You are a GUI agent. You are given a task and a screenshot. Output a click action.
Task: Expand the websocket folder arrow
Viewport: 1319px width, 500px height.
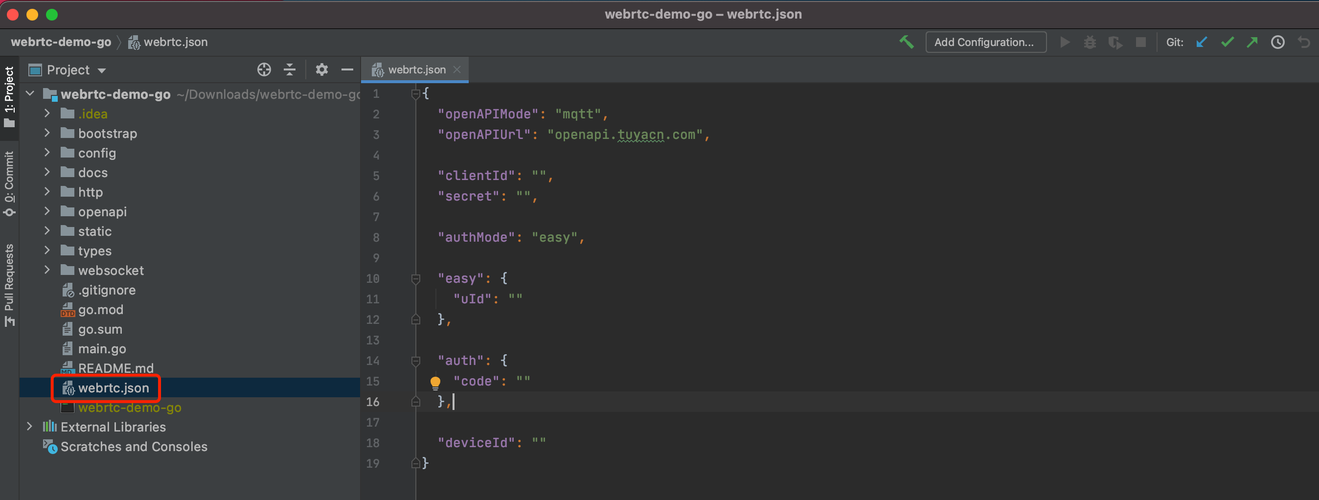pyautogui.click(x=47, y=271)
